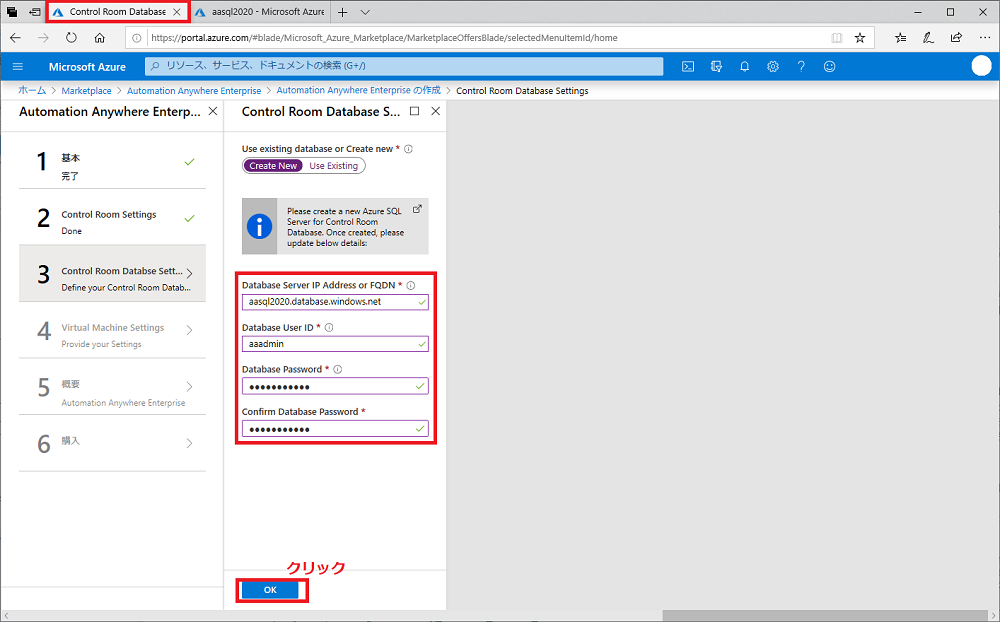Image resolution: width=1000 pixels, height=622 pixels.
Task: Click the browser address bar URL
Action: click(384, 38)
